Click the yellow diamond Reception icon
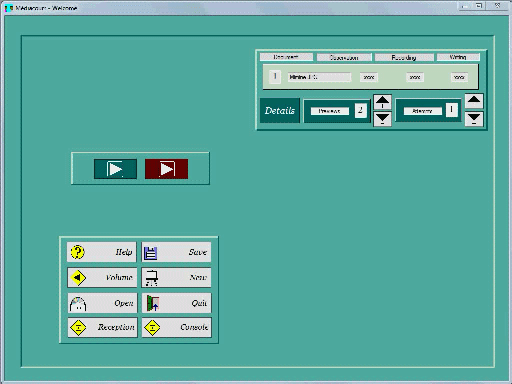The height and width of the screenshot is (384, 512). pos(78,327)
